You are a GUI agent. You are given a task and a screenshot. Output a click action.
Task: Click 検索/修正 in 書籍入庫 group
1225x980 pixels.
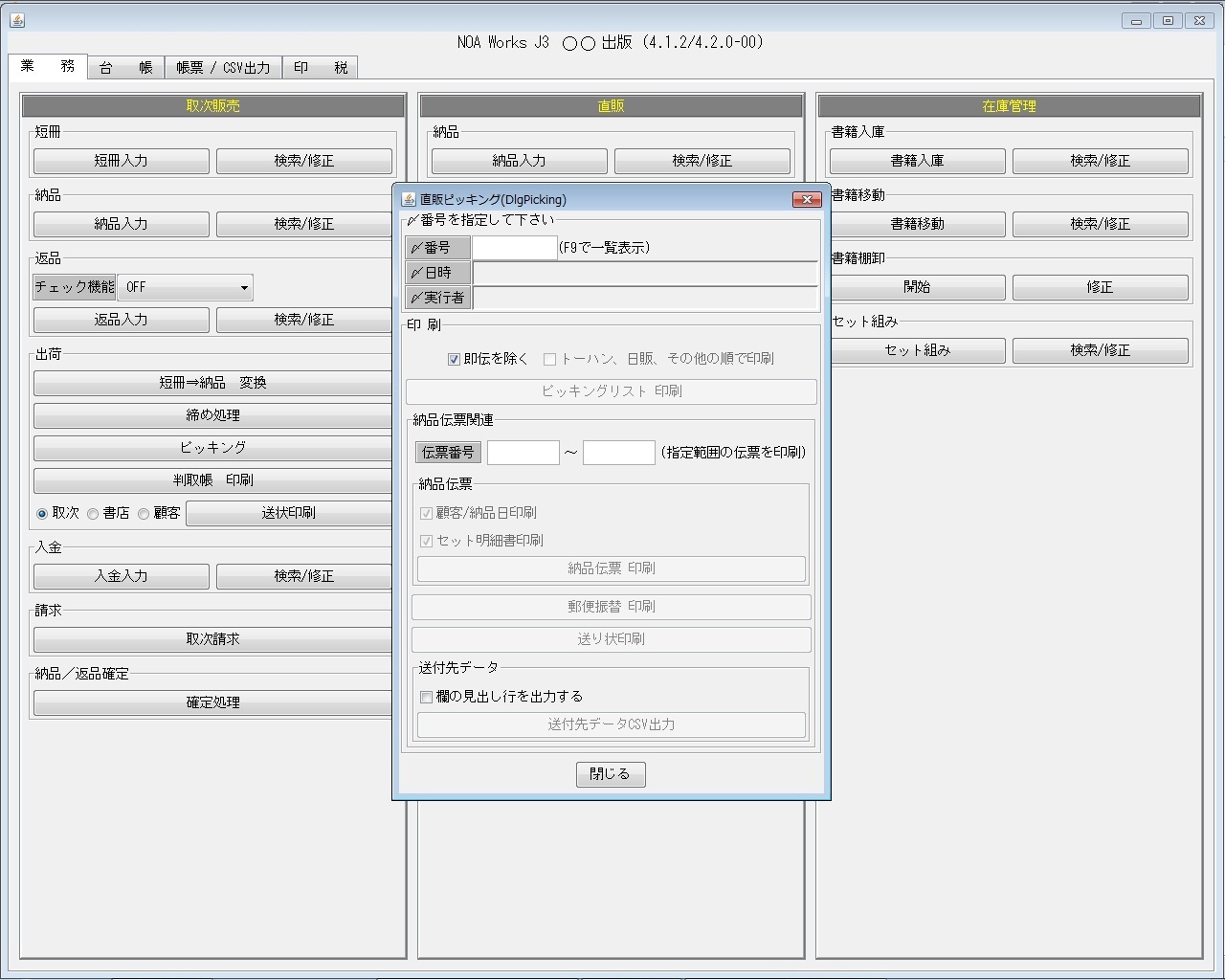pos(1101,161)
